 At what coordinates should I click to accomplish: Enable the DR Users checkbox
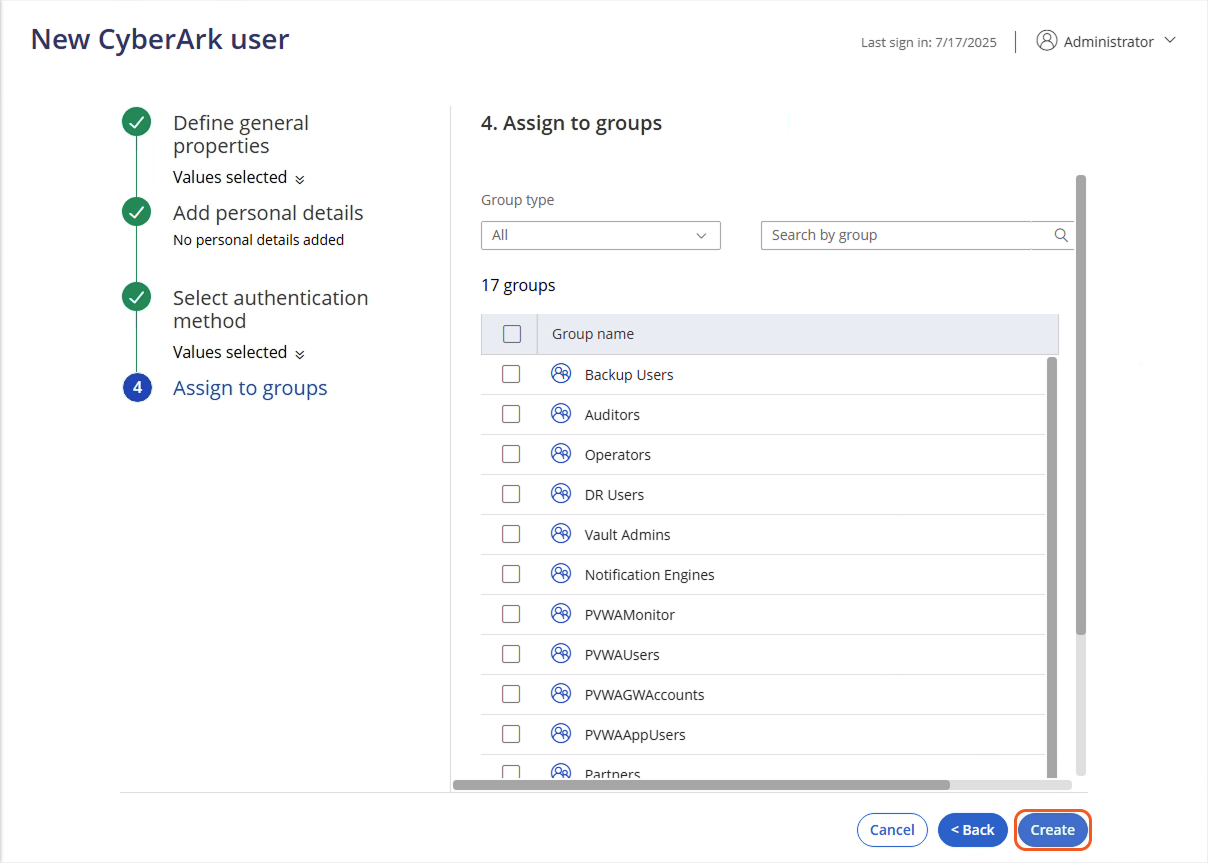(511, 494)
